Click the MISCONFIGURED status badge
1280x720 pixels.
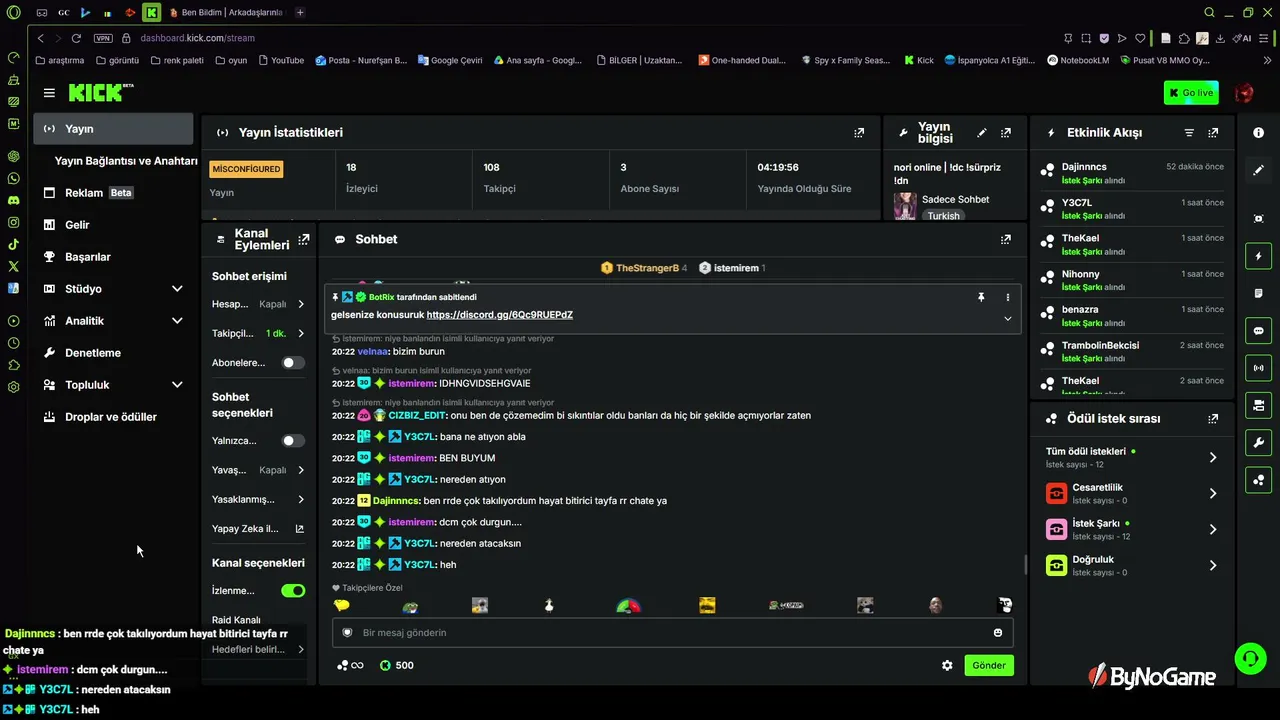pos(246,169)
